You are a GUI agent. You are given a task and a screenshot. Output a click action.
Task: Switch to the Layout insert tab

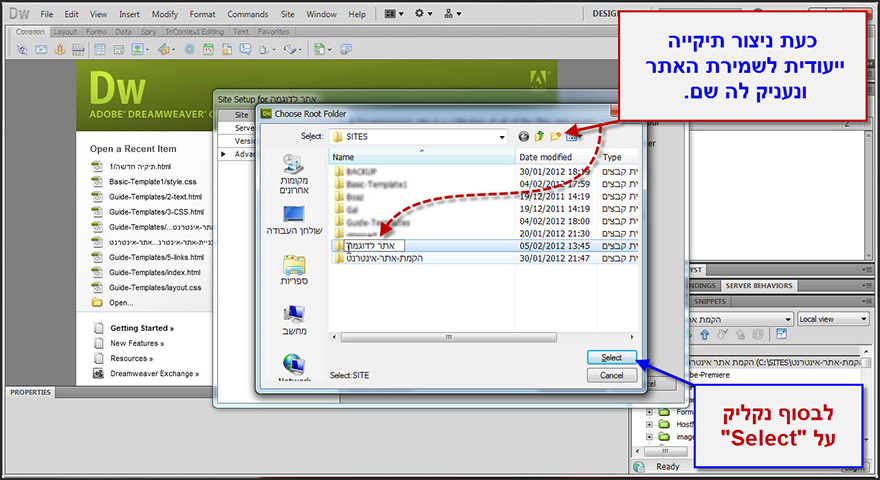coord(65,31)
